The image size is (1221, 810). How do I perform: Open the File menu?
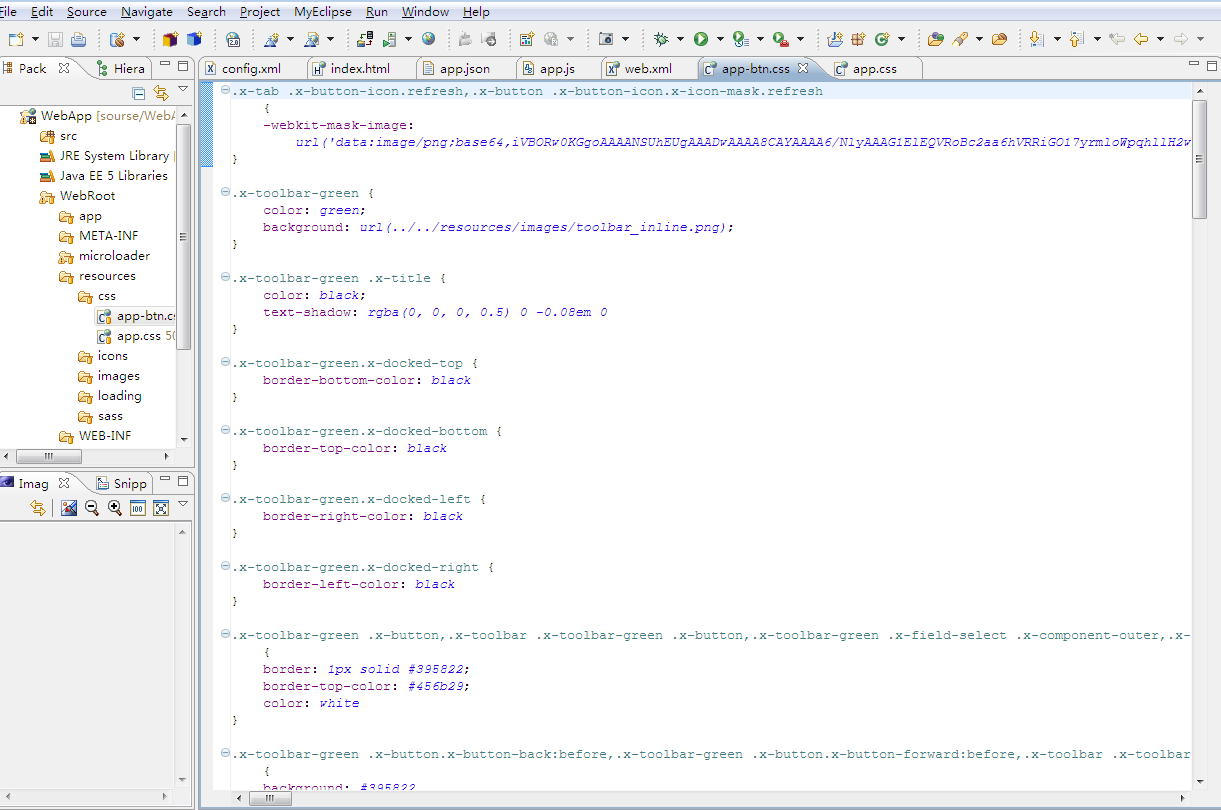[9, 12]
